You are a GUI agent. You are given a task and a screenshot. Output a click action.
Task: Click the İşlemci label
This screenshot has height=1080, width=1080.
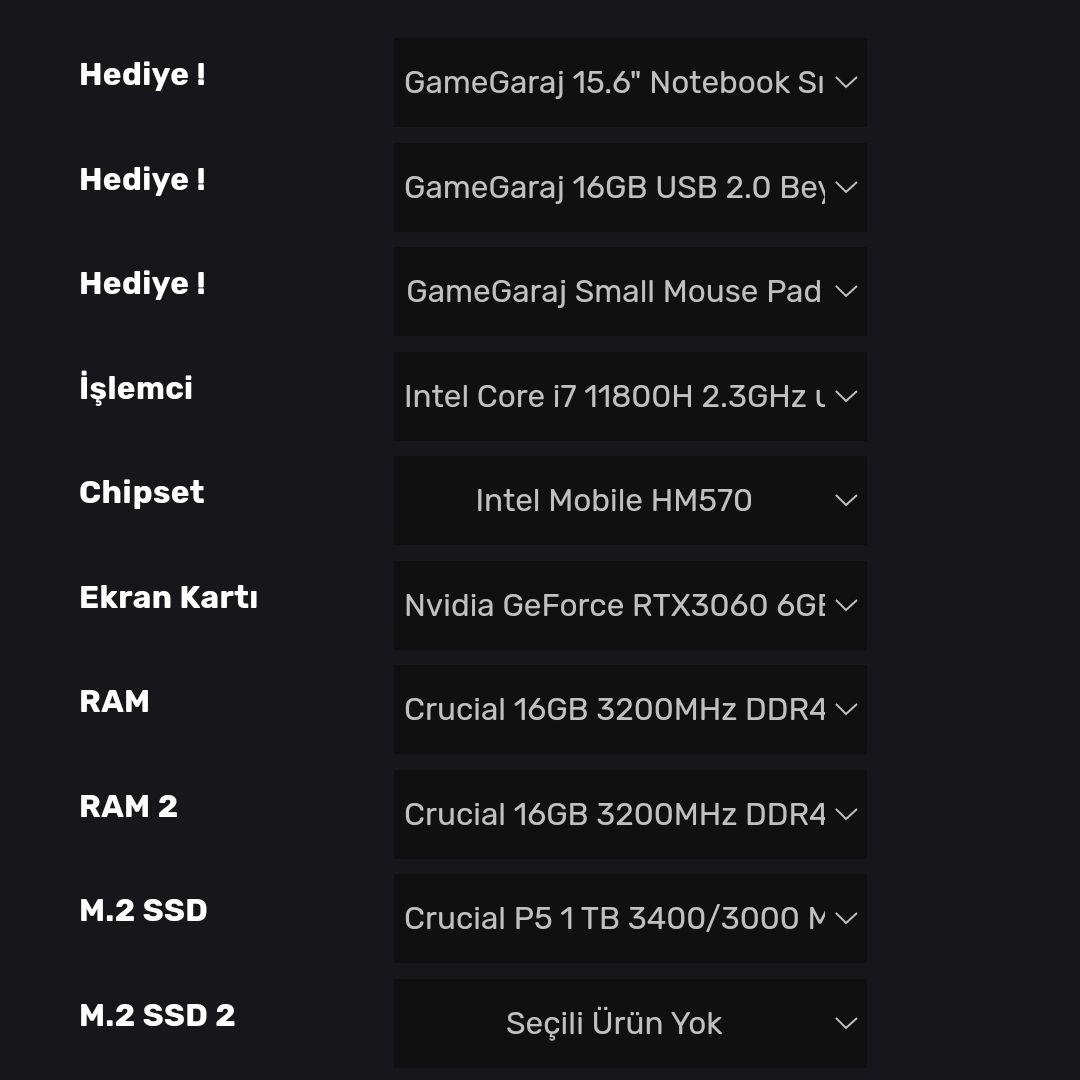136,388
